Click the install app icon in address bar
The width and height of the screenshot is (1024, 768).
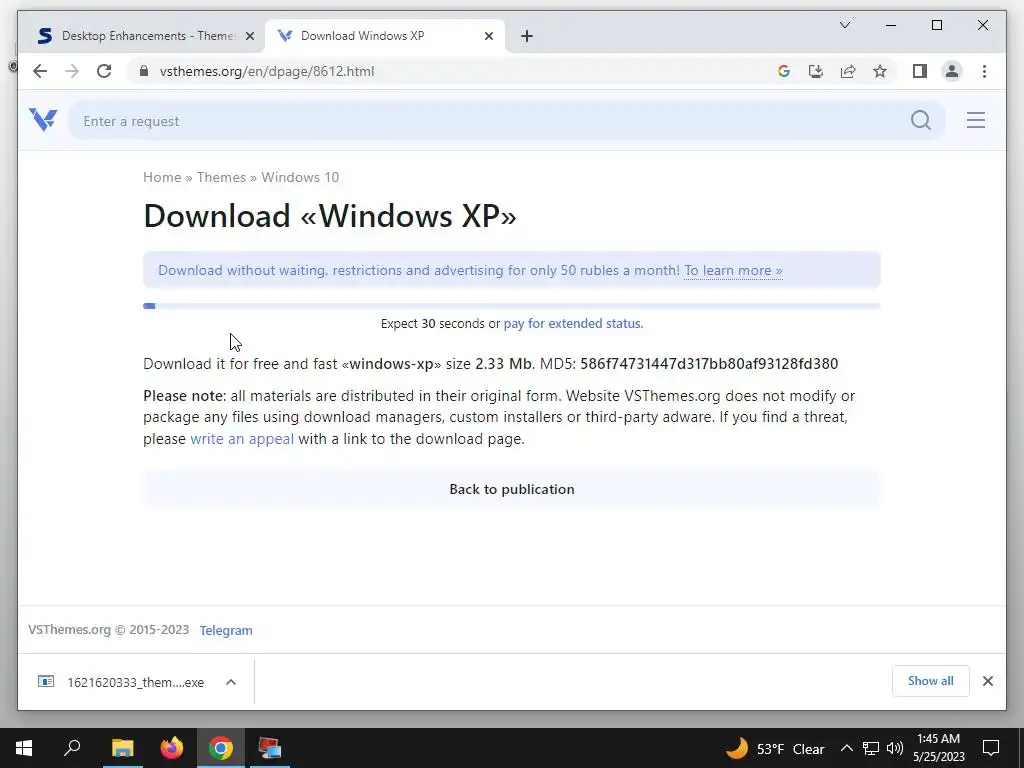(x=816, y=71)
